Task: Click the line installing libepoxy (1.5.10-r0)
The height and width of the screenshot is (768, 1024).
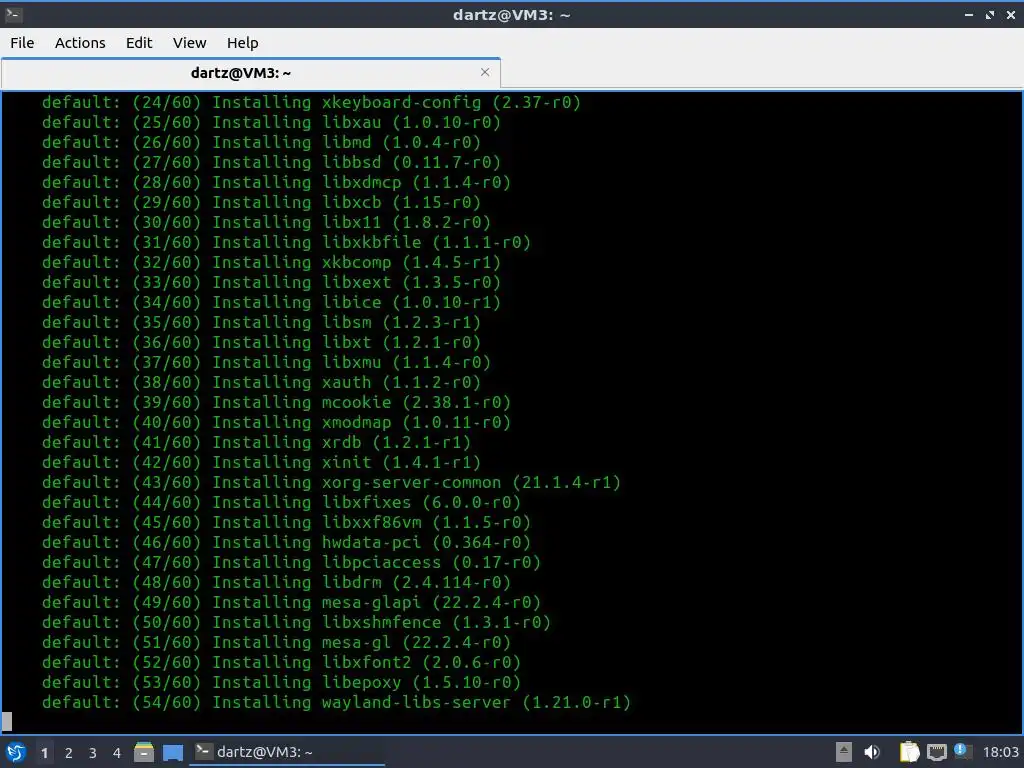Action: 281,682
